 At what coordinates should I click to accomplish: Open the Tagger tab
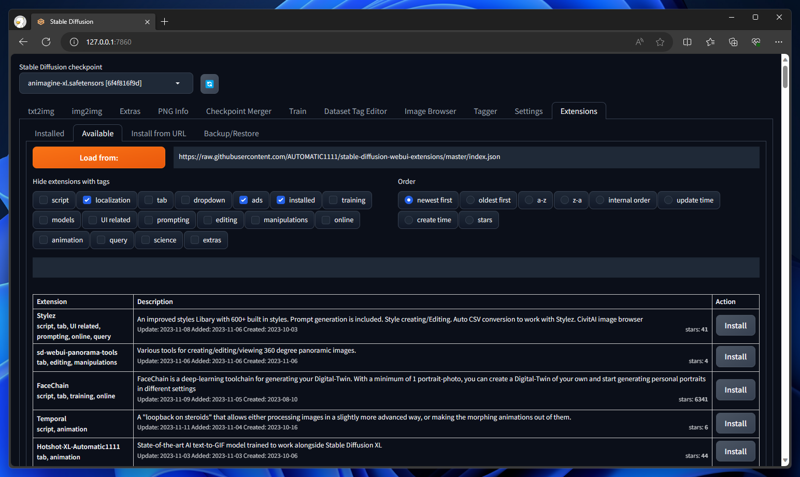(x=485, y=111)
